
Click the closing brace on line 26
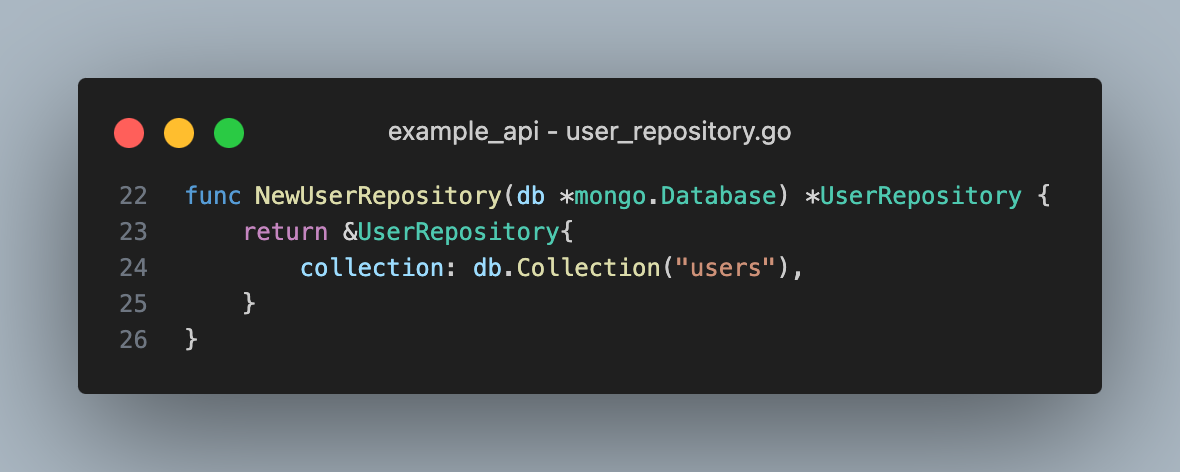[x=191, y=340]
